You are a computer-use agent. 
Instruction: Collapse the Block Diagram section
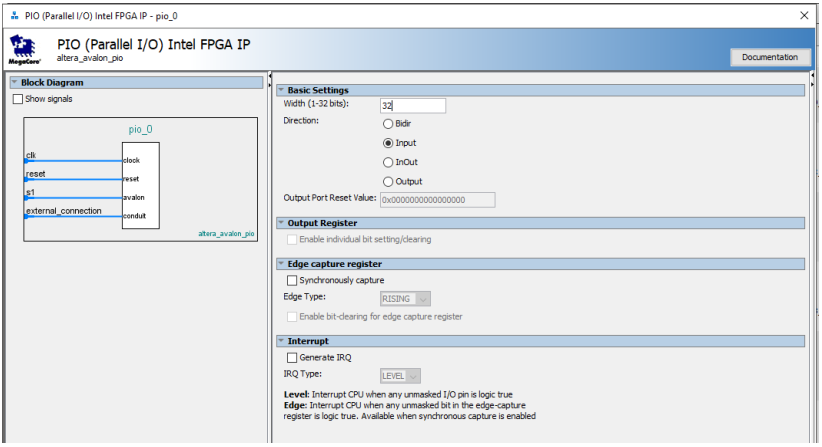[x=15, y=82]
